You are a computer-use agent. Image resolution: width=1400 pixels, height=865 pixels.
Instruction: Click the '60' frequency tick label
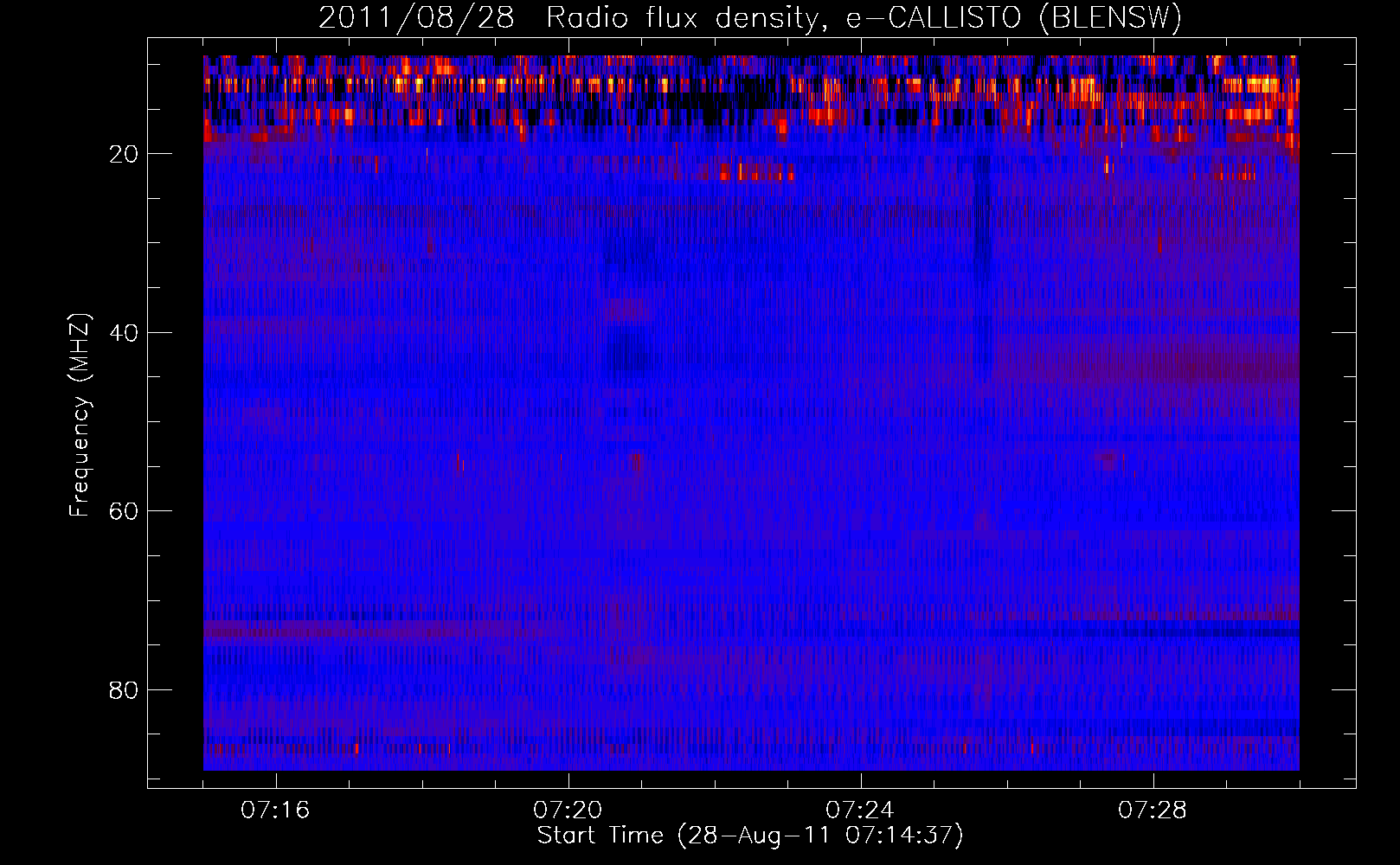tap(125, 511)
